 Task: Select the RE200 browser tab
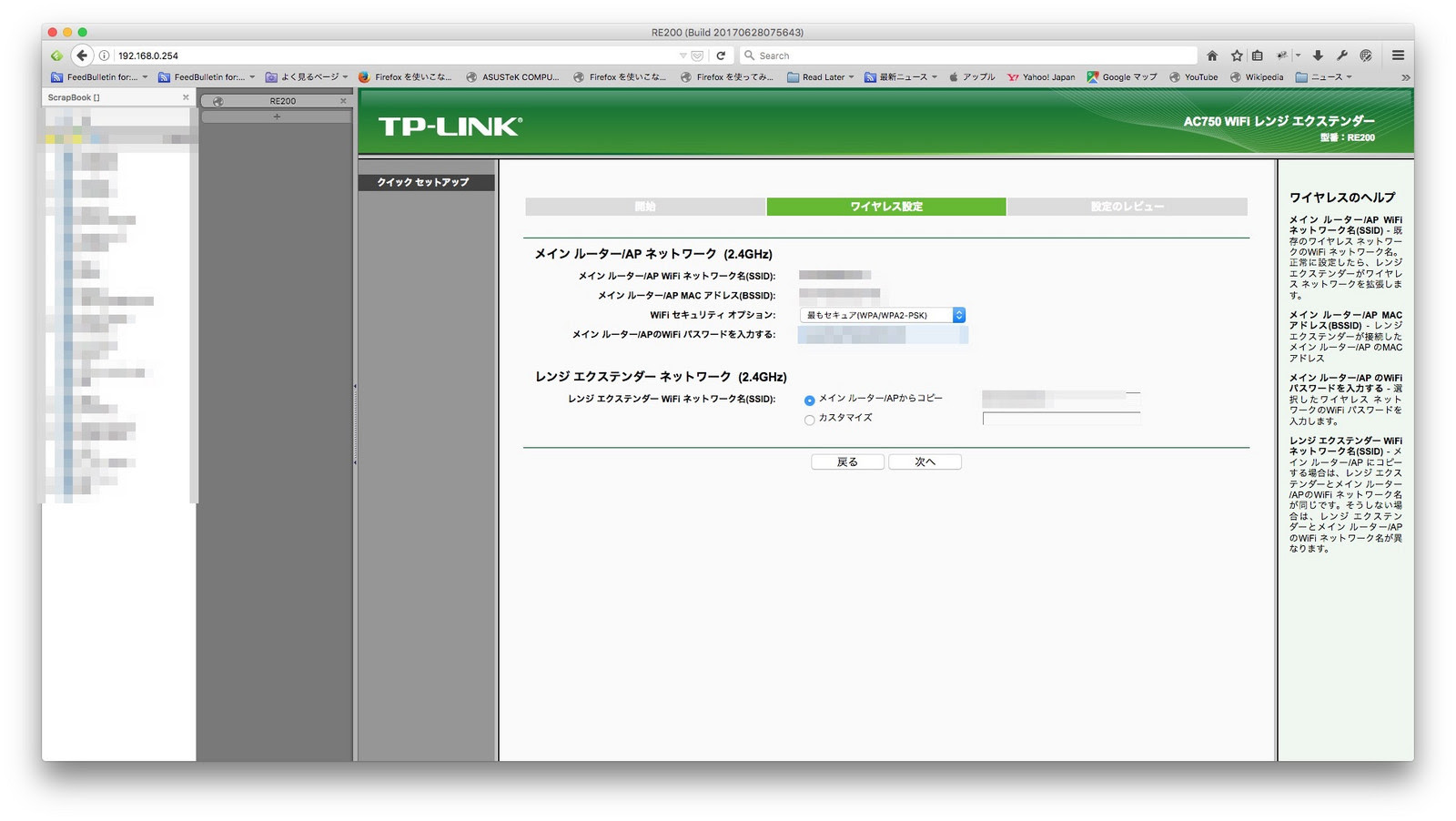[x=283, y=101]
